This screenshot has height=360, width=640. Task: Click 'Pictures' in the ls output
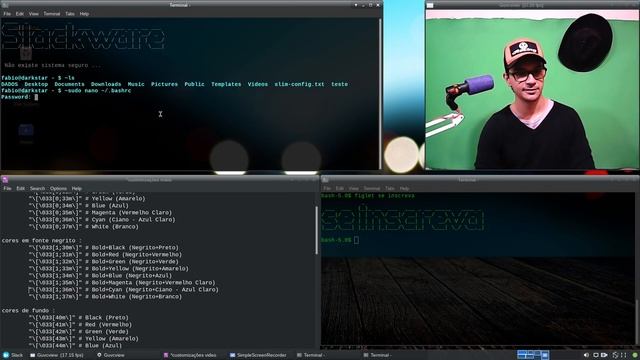164,84
